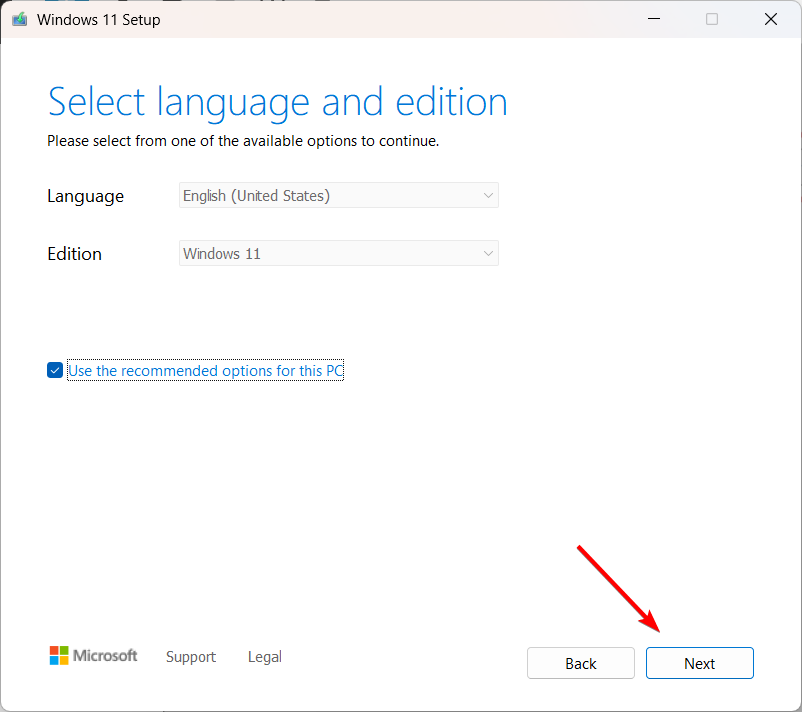The width and height of the screenshot is (802, 712).
Task: Click the Windows 11 Setup title bar icon
Action: click(x=19, y=19)
